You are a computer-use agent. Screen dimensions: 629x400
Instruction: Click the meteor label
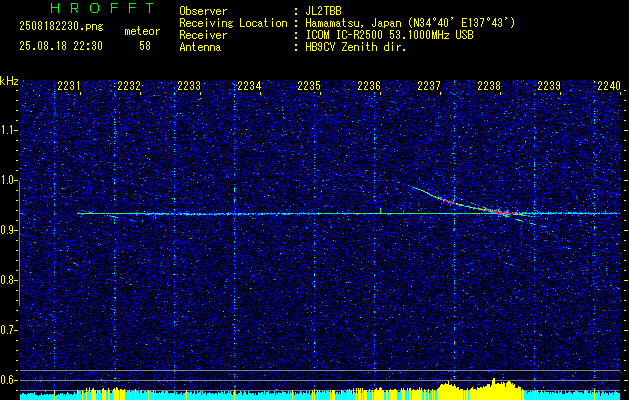coord(142,31)
